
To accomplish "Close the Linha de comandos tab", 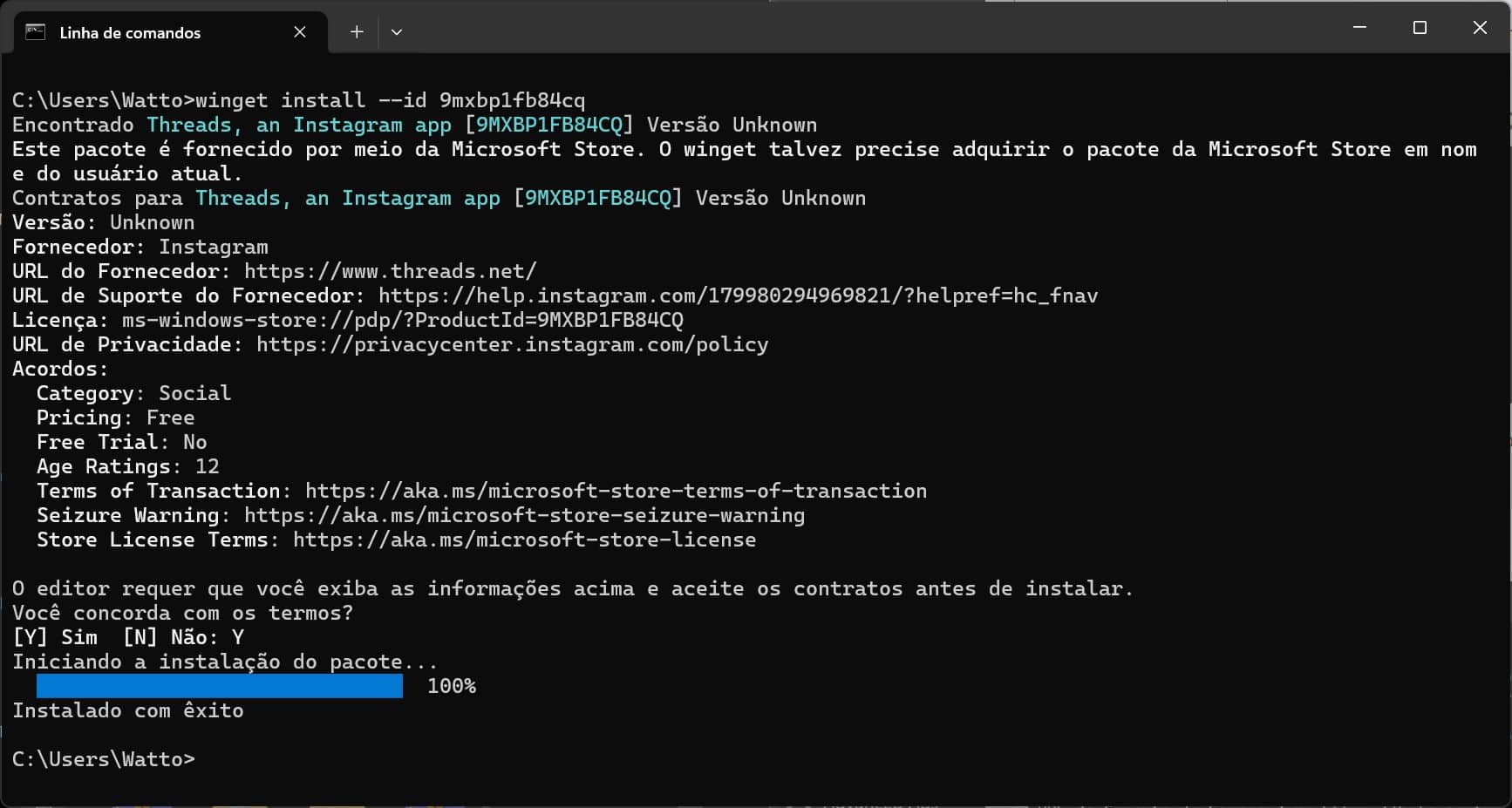I will 300,32.
